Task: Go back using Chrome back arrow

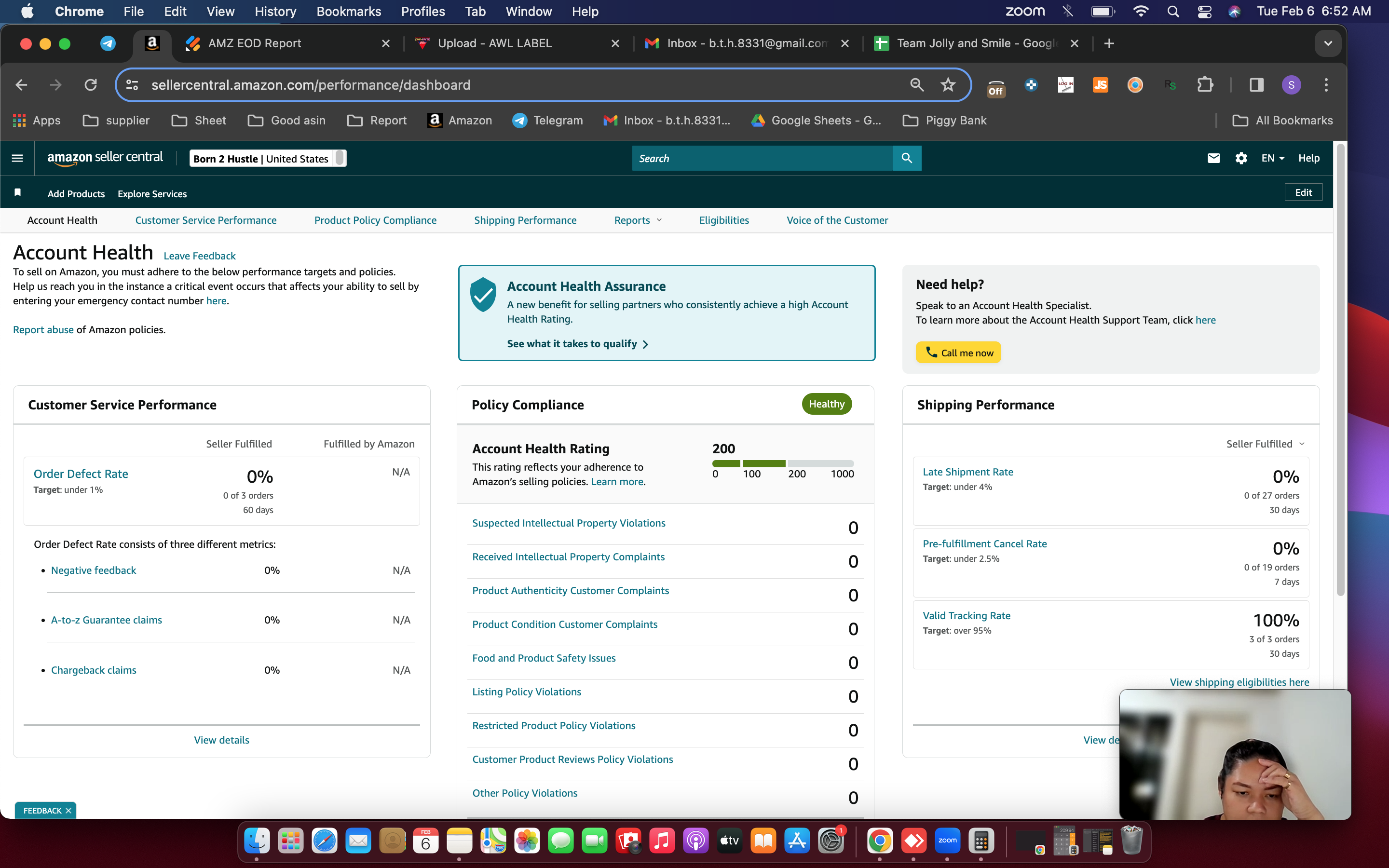Action: pos(21,85)
